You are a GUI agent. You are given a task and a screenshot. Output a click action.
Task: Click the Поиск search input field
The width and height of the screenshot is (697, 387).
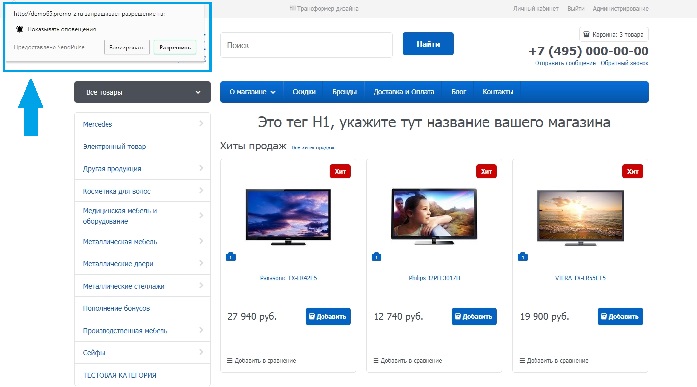click(307, 45)
